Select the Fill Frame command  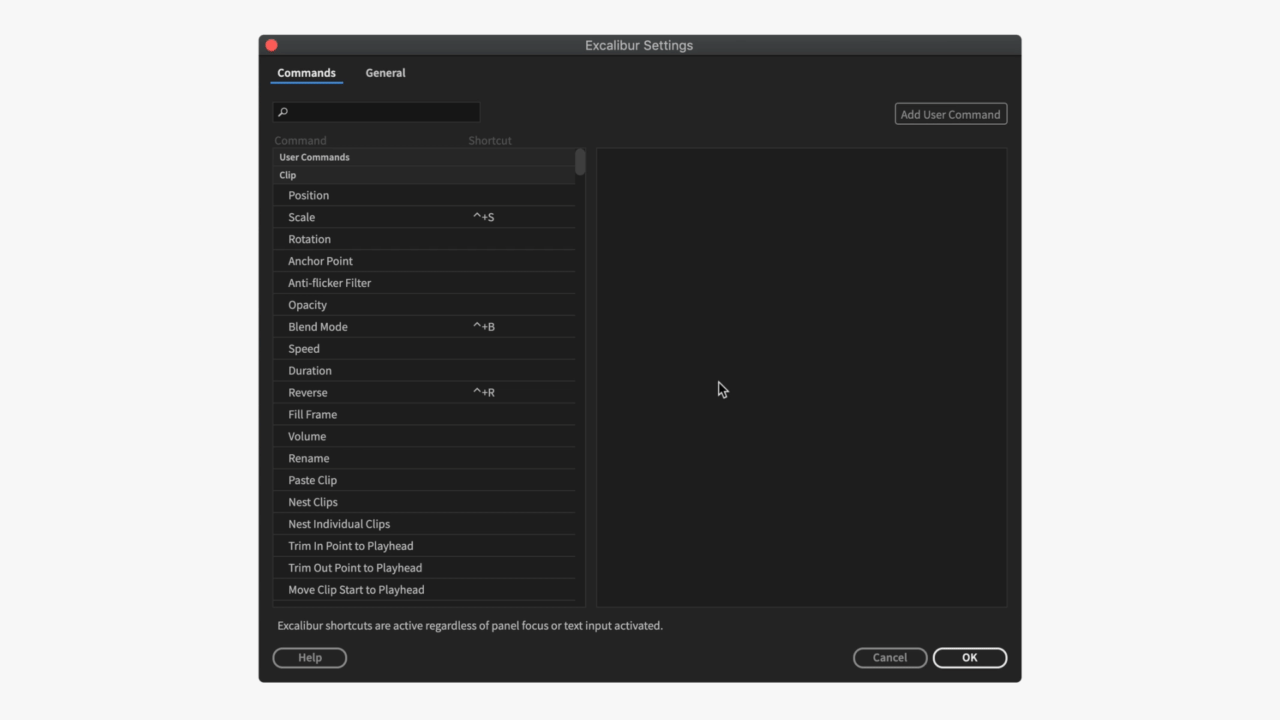[424, 415]
